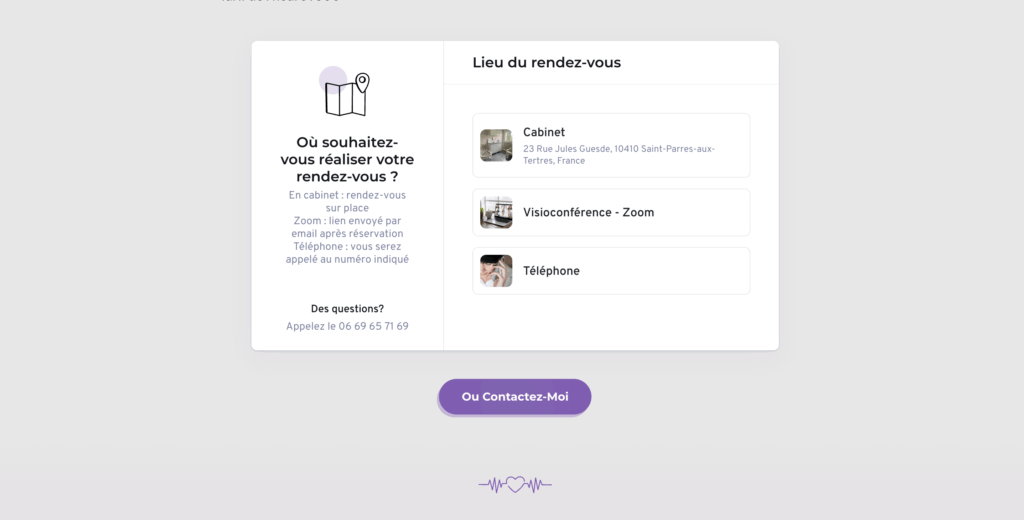Click the Des questions? label

click(347, 309)
